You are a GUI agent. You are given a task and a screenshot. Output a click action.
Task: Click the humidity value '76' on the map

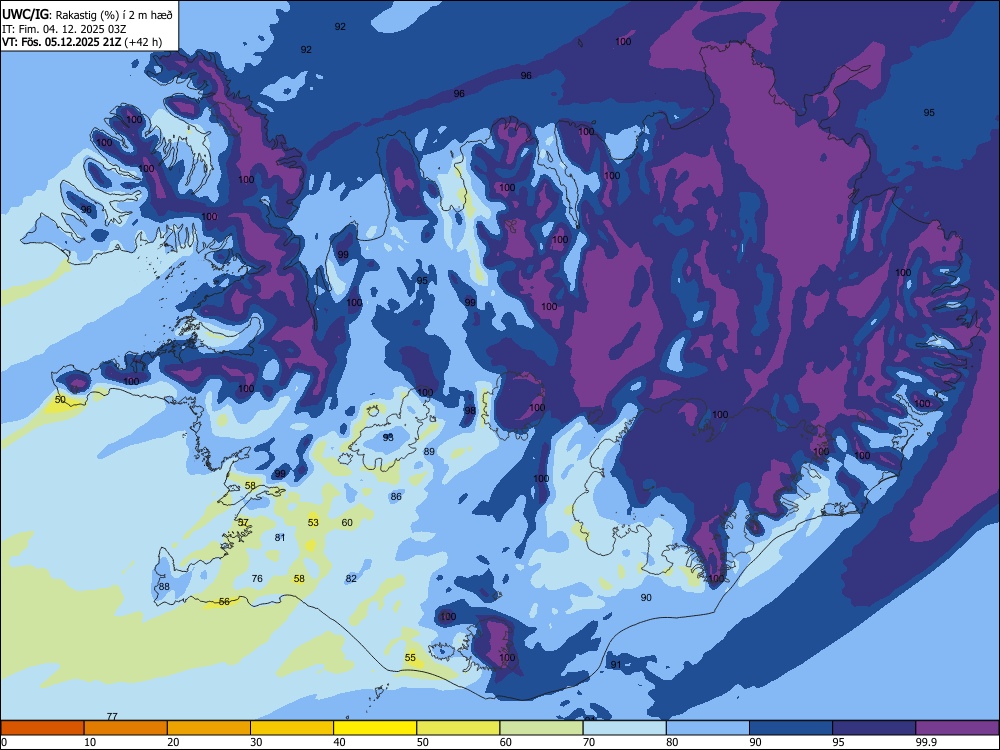pos(257,578)
